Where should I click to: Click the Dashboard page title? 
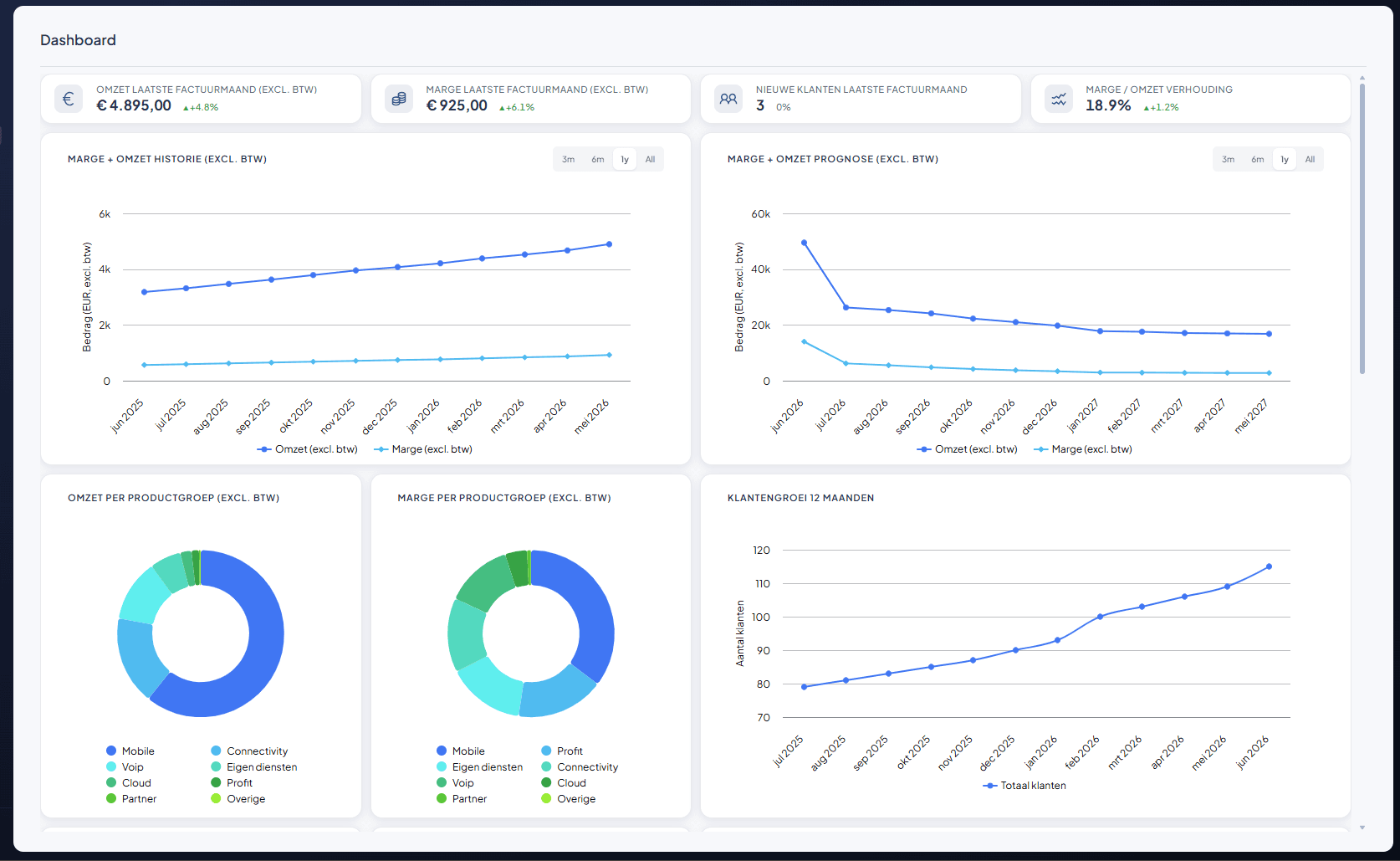[x=78, y=40]
